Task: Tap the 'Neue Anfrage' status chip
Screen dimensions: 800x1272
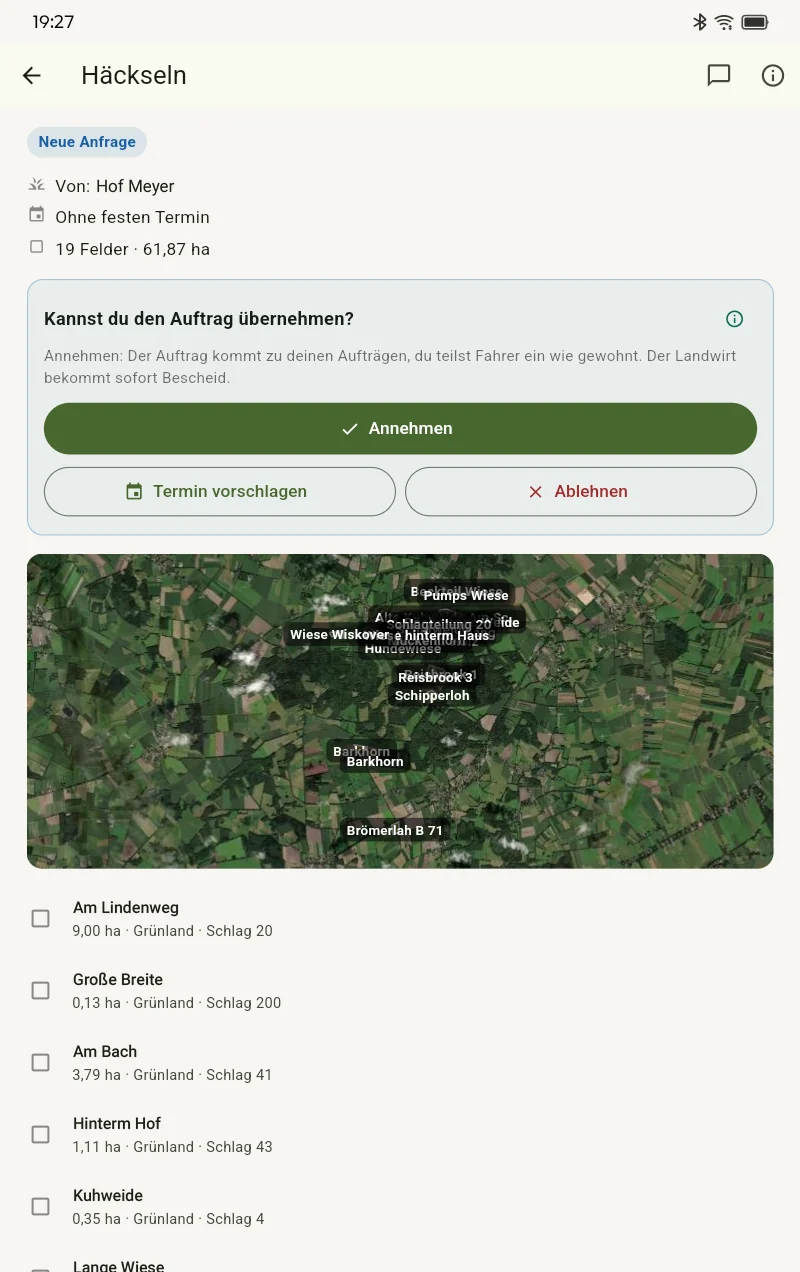Action: click(x=87, y=142)
